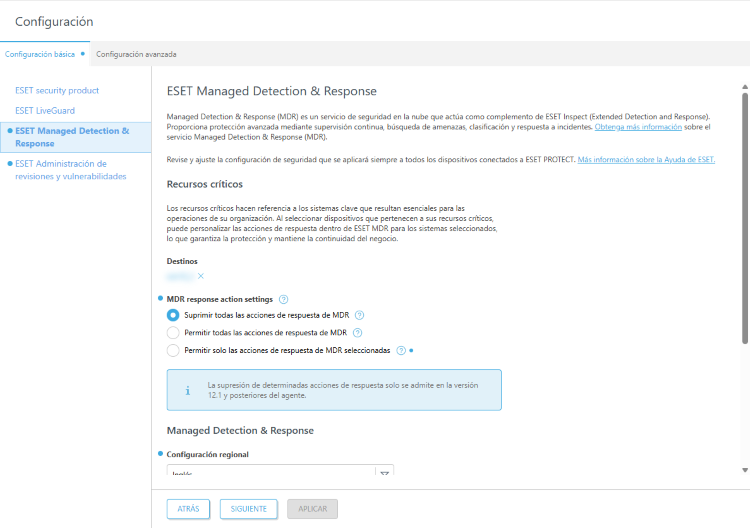This screenshot has height=528, width=750.
Task: Select Permitir todas las acciones de respuesta
Action: [x=173, y=333]
